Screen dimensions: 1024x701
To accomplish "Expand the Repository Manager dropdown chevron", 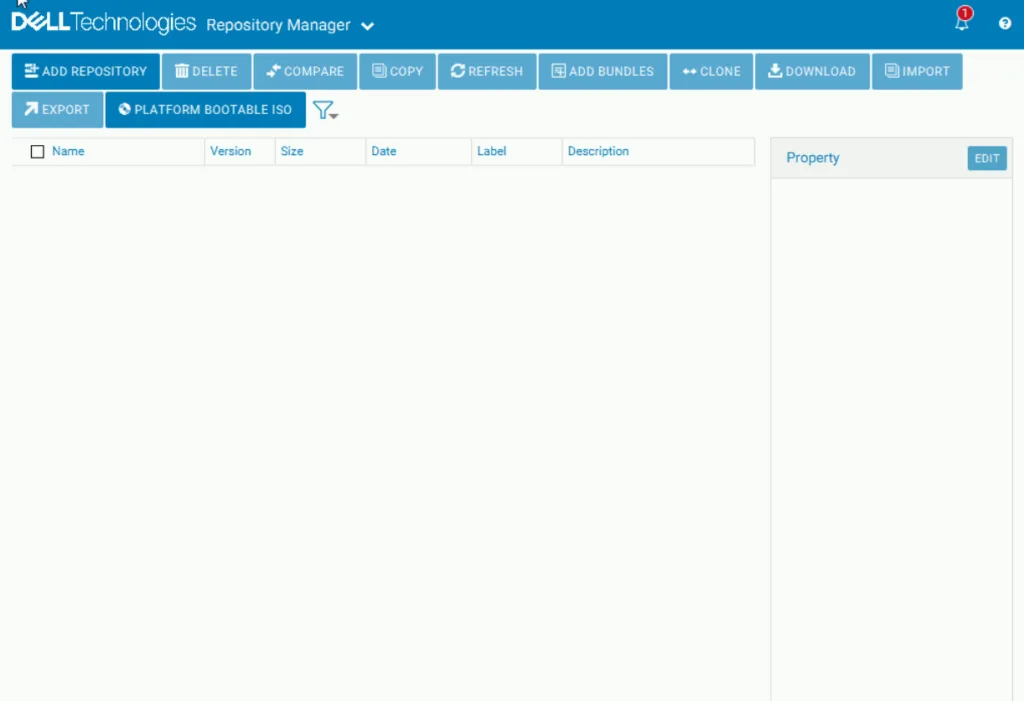I will (x=368, y=26).
